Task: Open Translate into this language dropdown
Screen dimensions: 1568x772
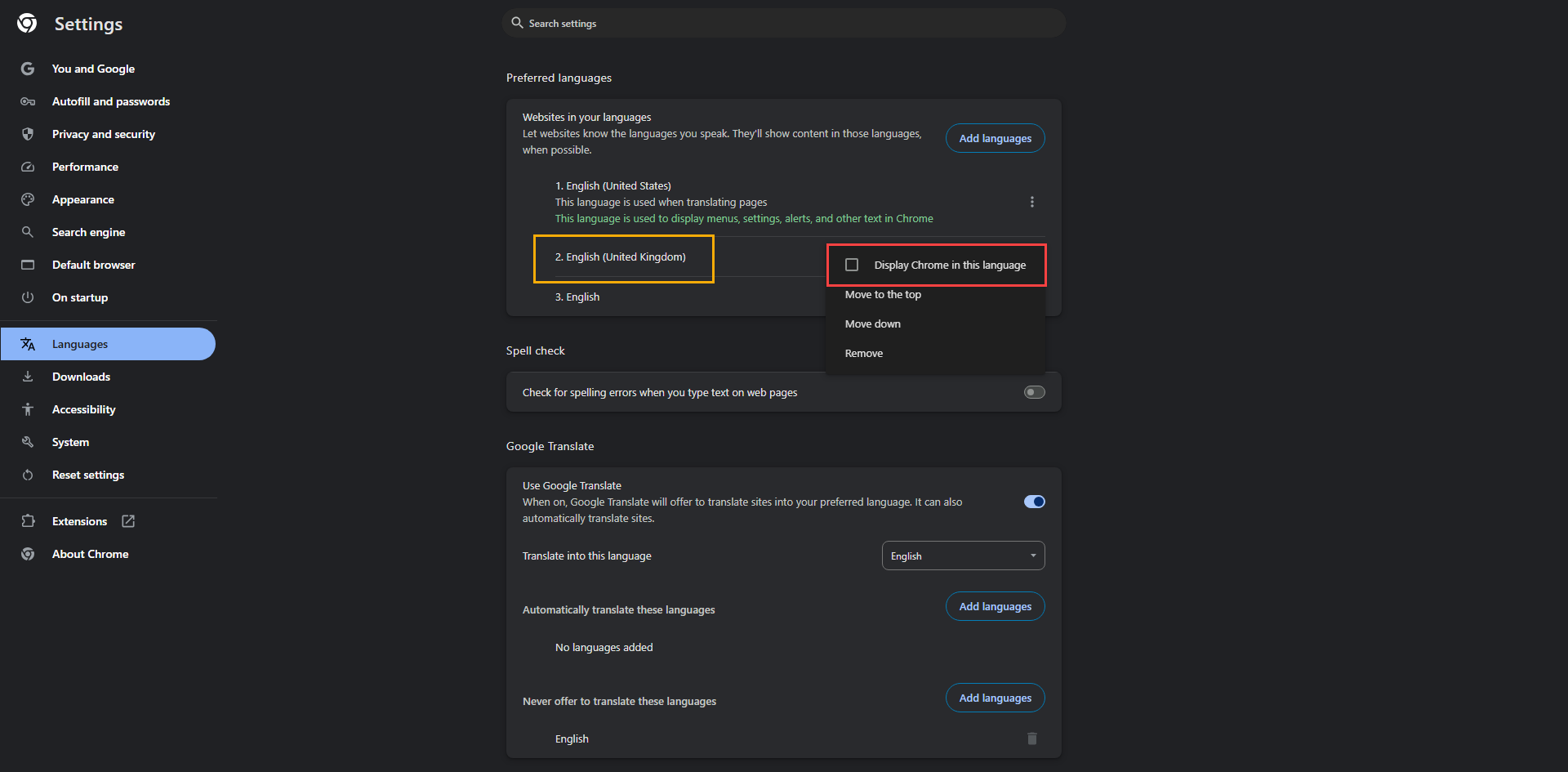Action: [964, 556]
